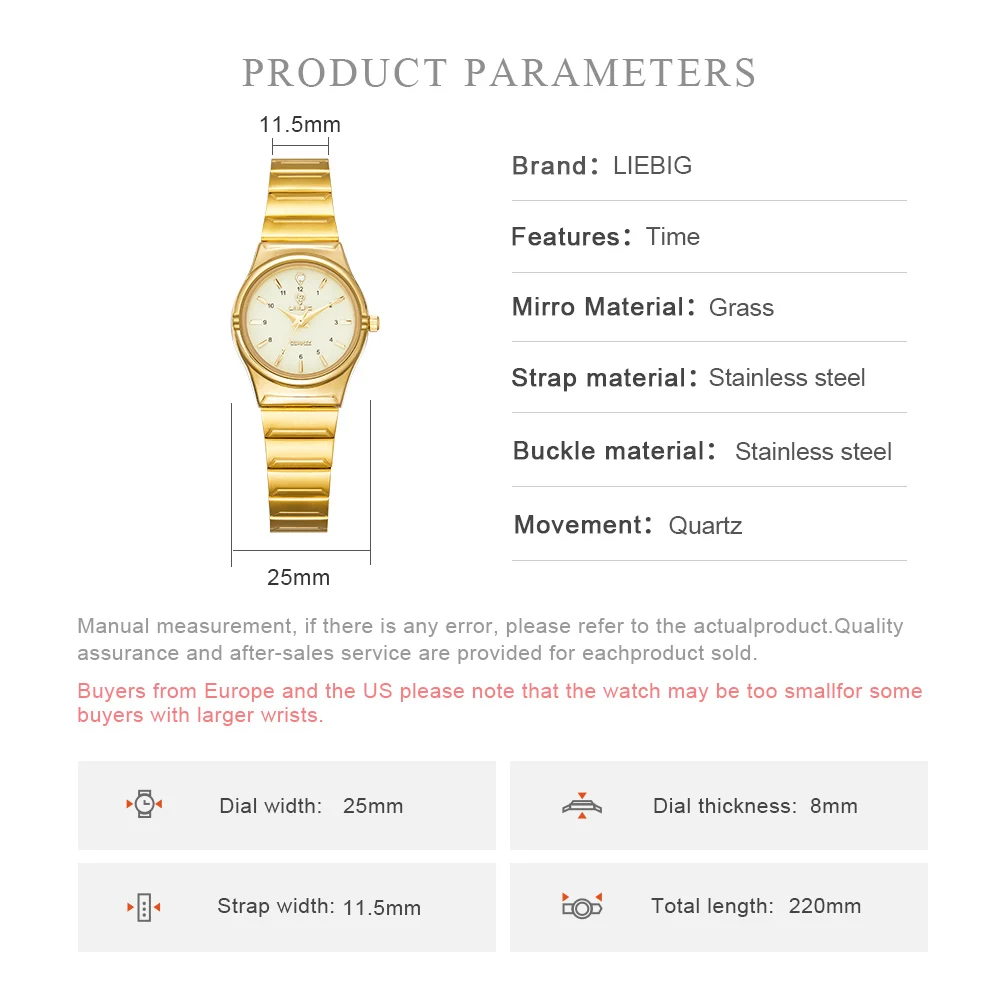The width and height of the screenshot is (1000, 1000).
Task: Select the Features Time row
Action: [709, 237]
